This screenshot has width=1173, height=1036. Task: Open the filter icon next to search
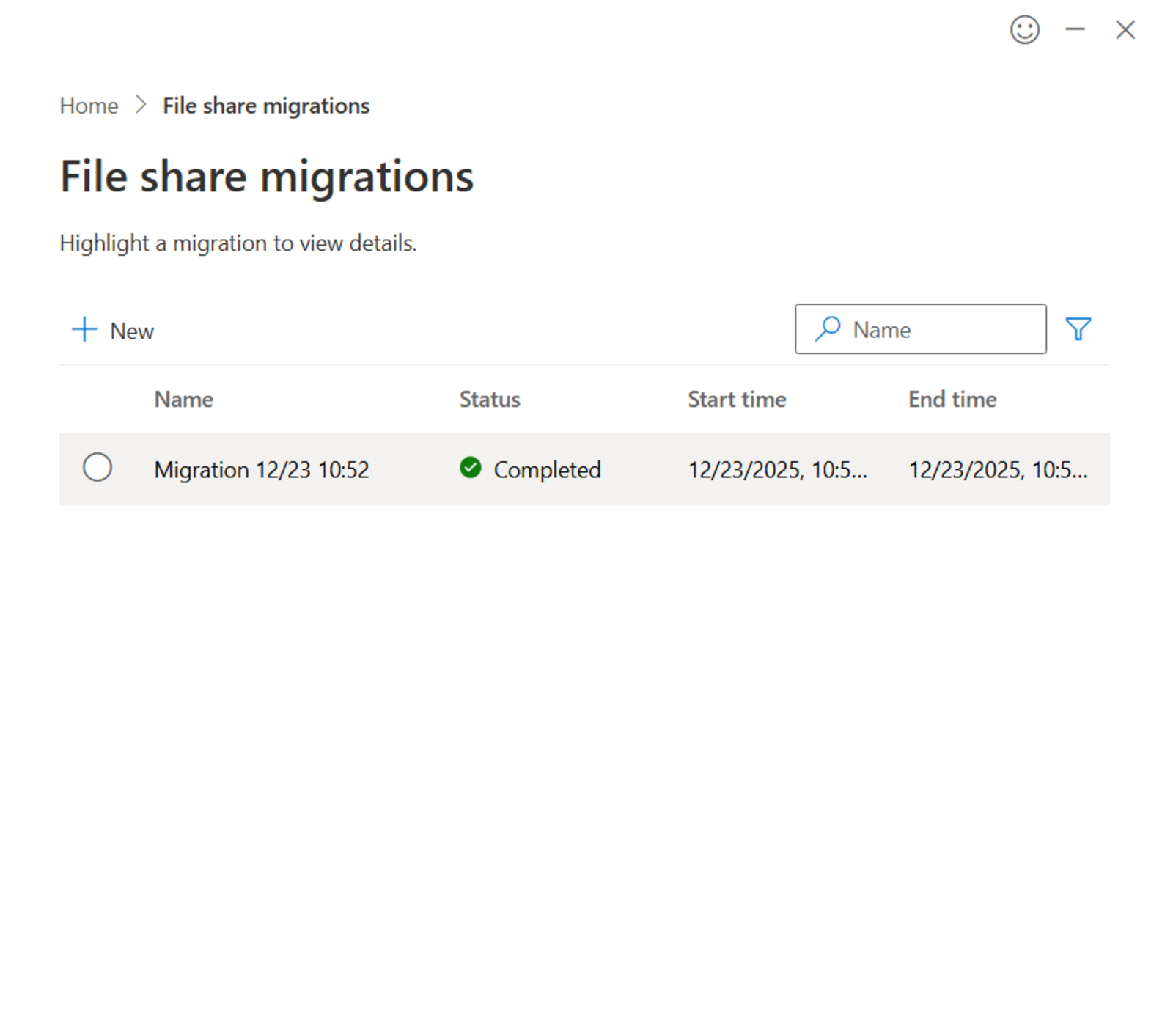coord(1078,329)
